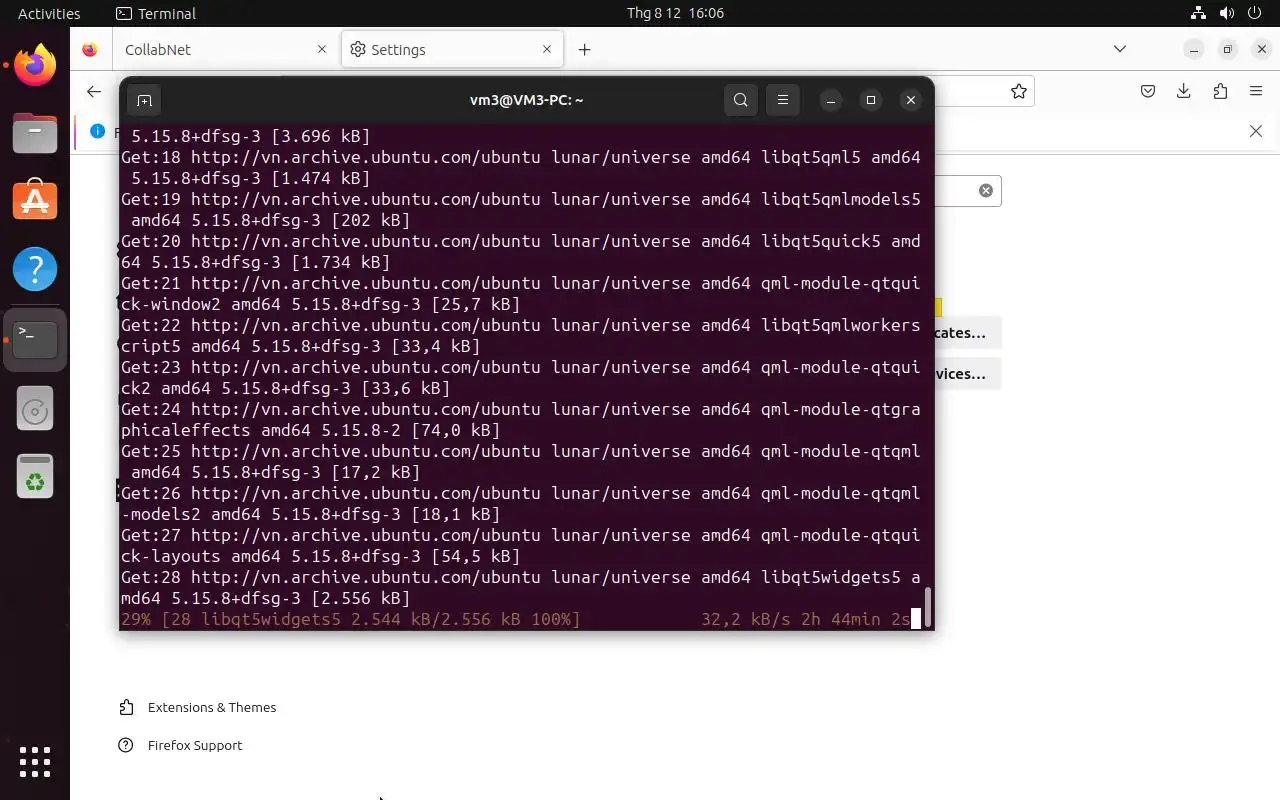This screenshot has height=800, width=1280.
Task: Open the Firefox downloads panel
Action: tap(1184, 91)
